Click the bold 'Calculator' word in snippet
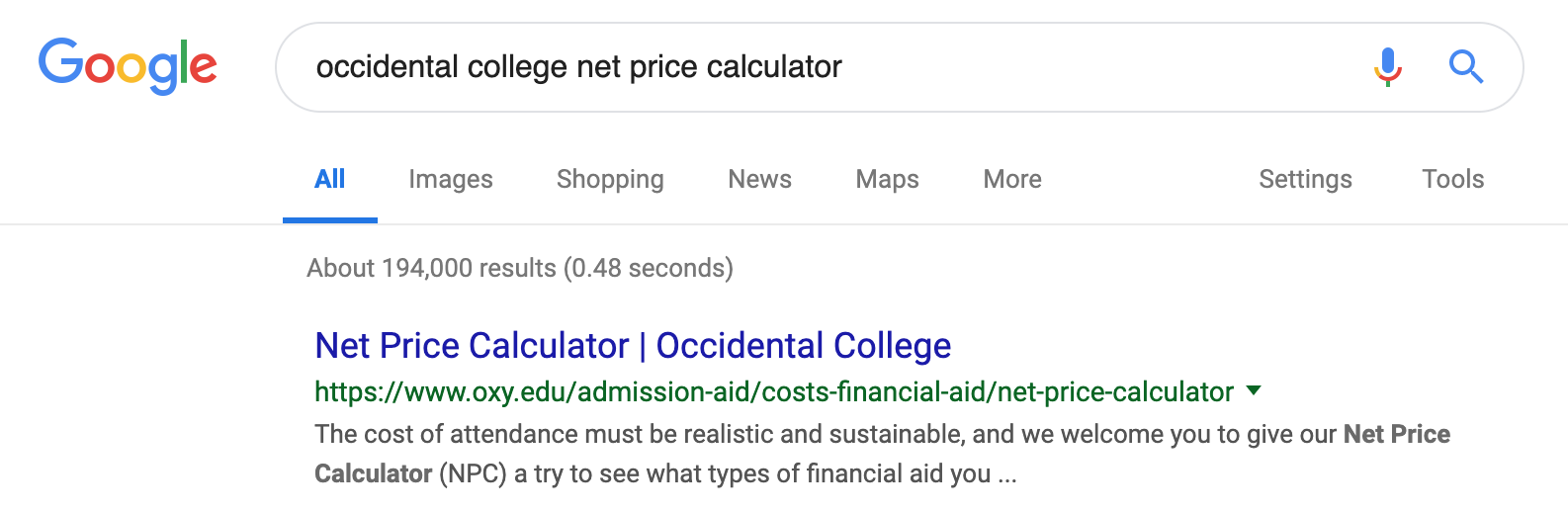The width and height of the screenshot is (1568, 512). [x=374, y=473]
